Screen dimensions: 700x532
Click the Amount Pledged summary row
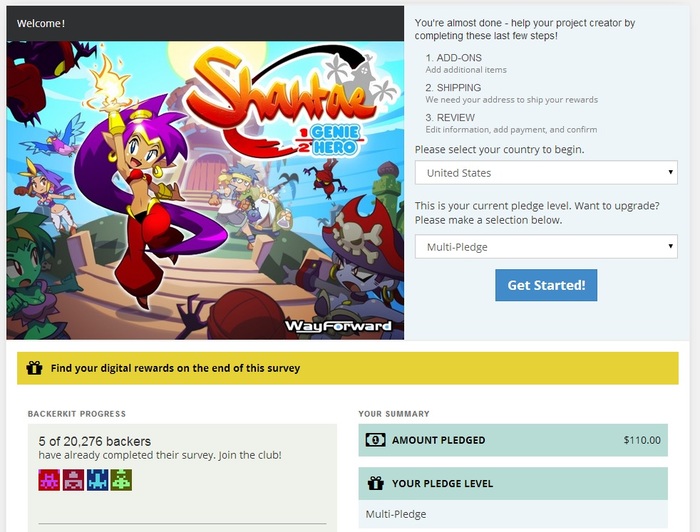513,440
